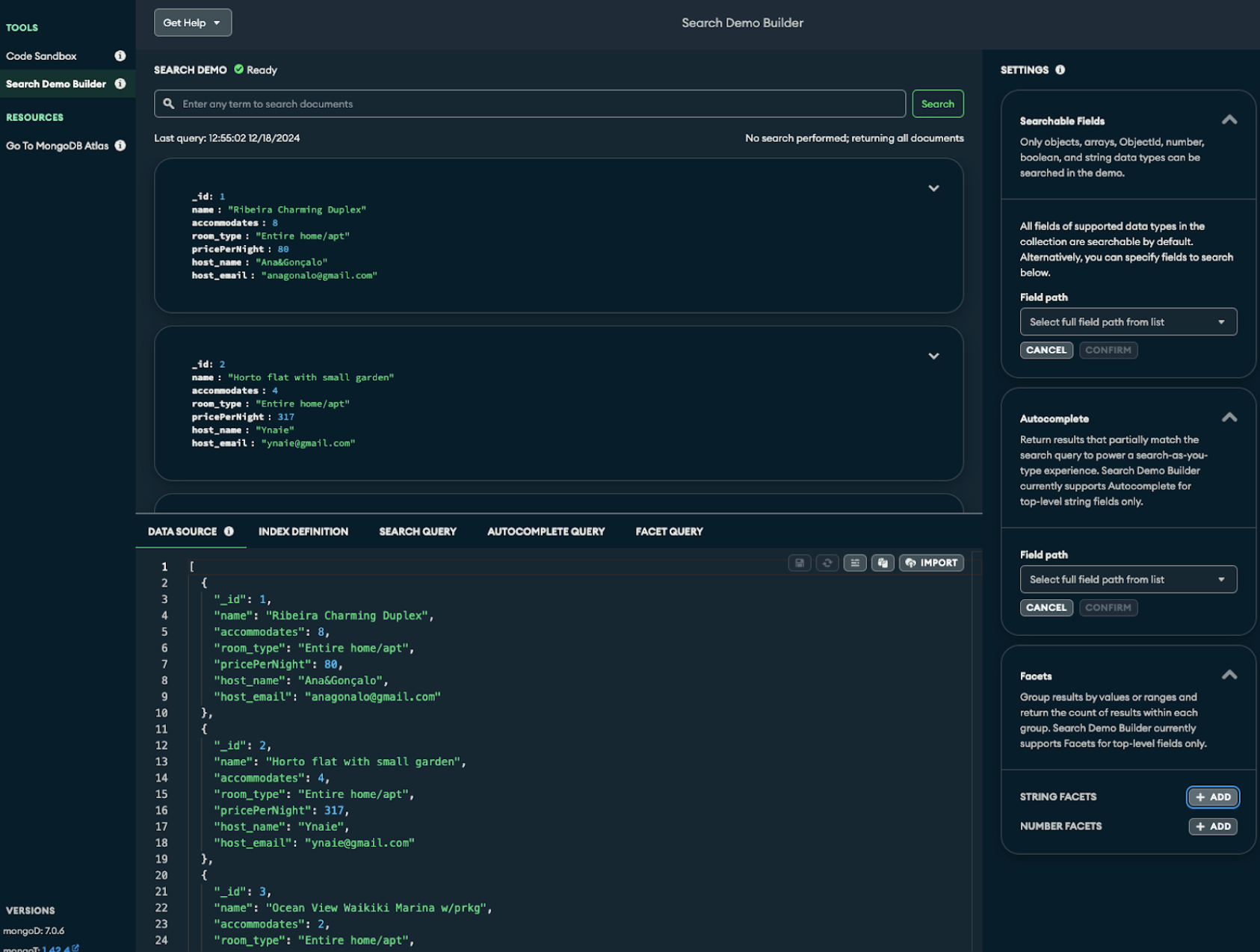
Task: Click the info icon on the DATA SOURCE tab
Action: [228, 531]
